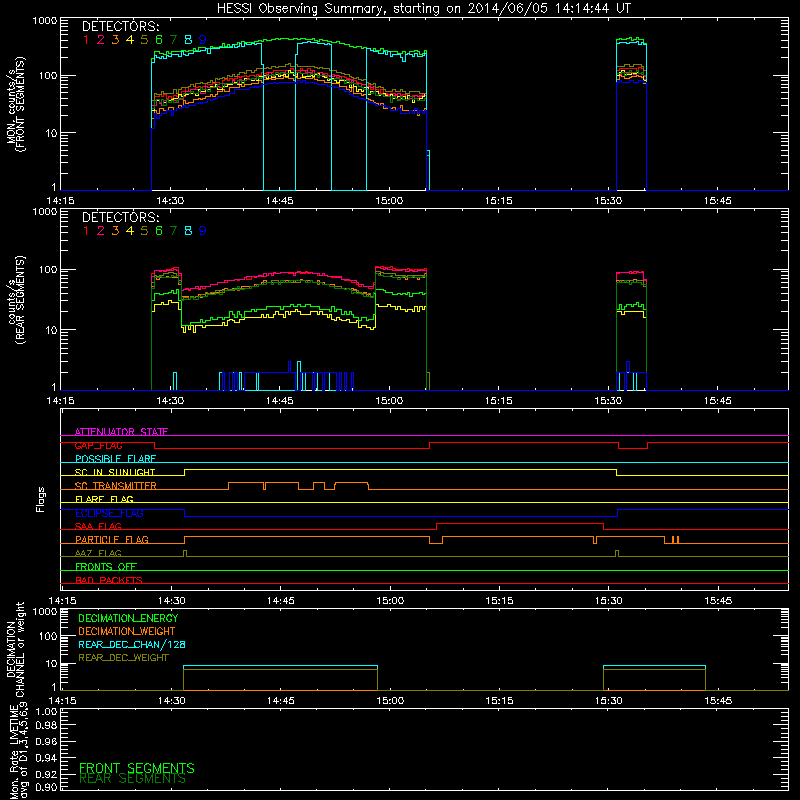Click the REAR_DEC_WEIGHT legend entry
Image resolution: width=800 pixels, height=800 pixels.
tap(123, 658)
